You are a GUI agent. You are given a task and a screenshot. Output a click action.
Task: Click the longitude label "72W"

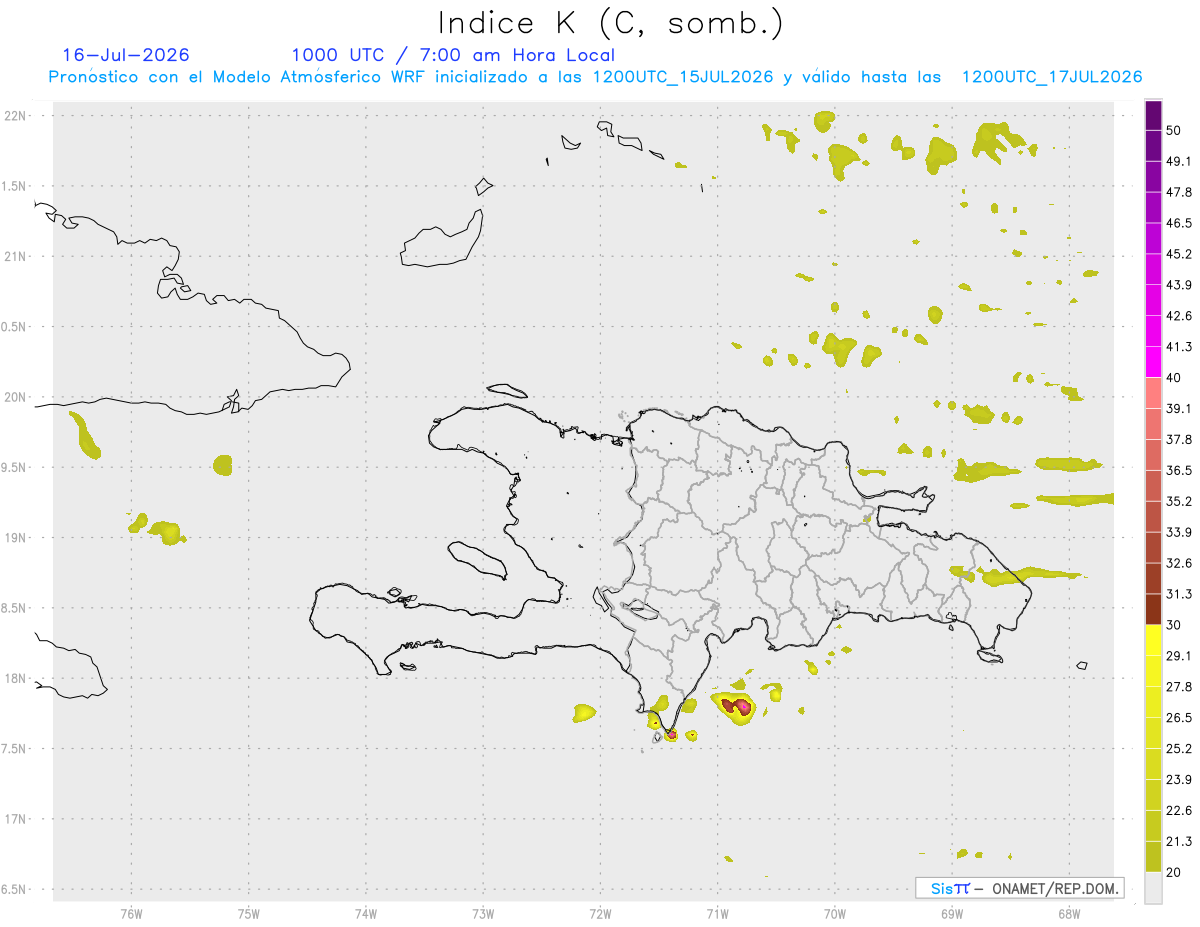(x=600, y=913)
